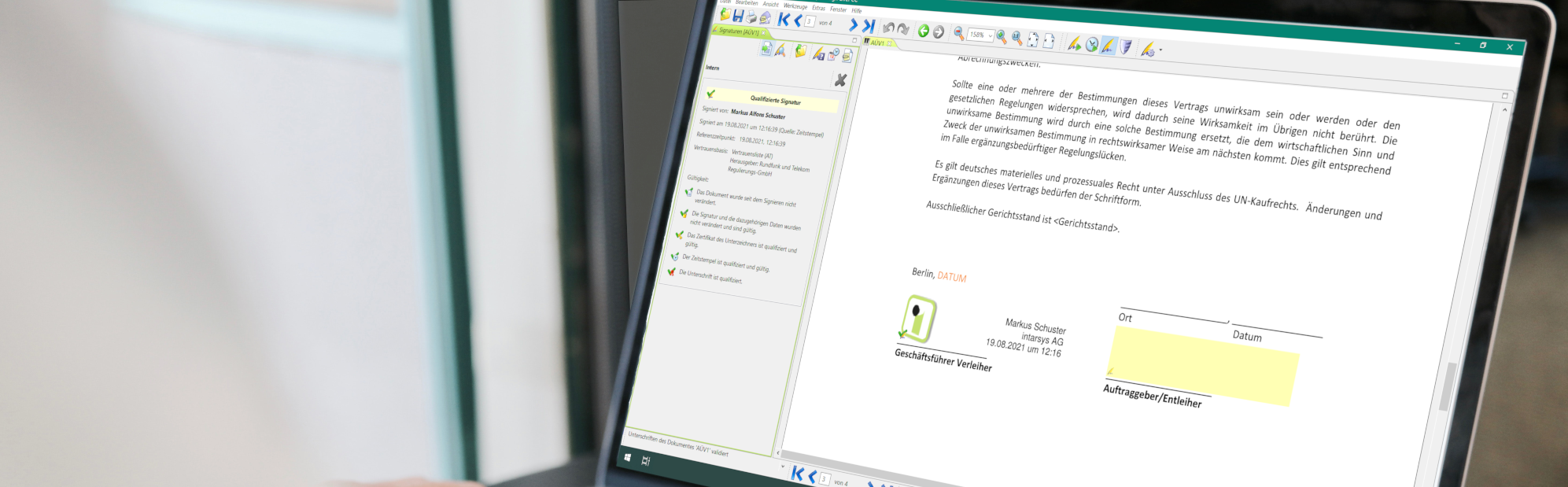This screenshot has width=1568, height=487.
Task: Go to the last page in top toolbar
Action: (x=869, y=26)
